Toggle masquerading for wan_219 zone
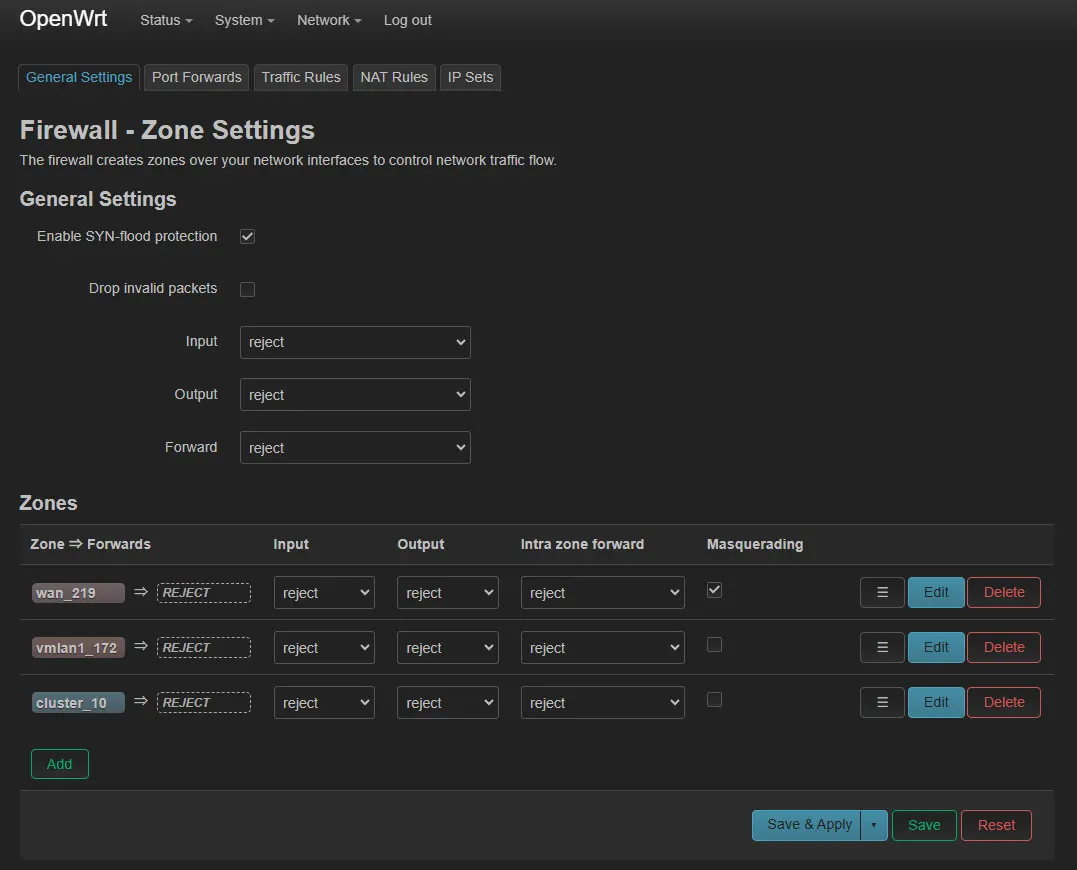 point(714,590)
